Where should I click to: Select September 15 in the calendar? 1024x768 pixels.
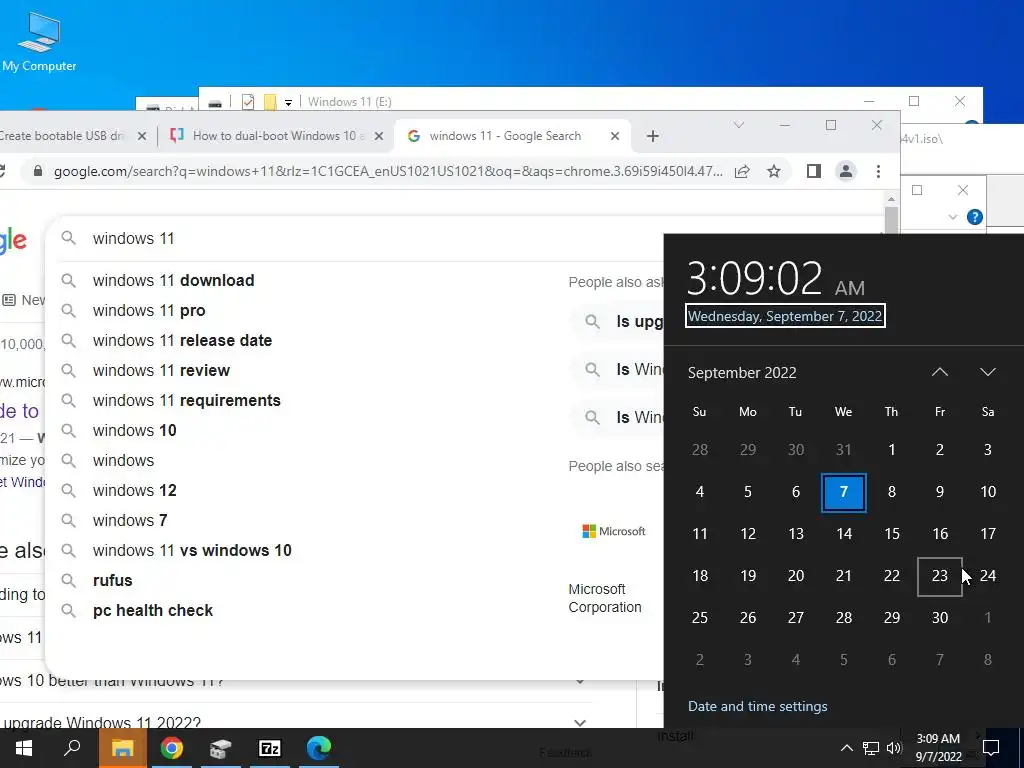pos(892,534)
